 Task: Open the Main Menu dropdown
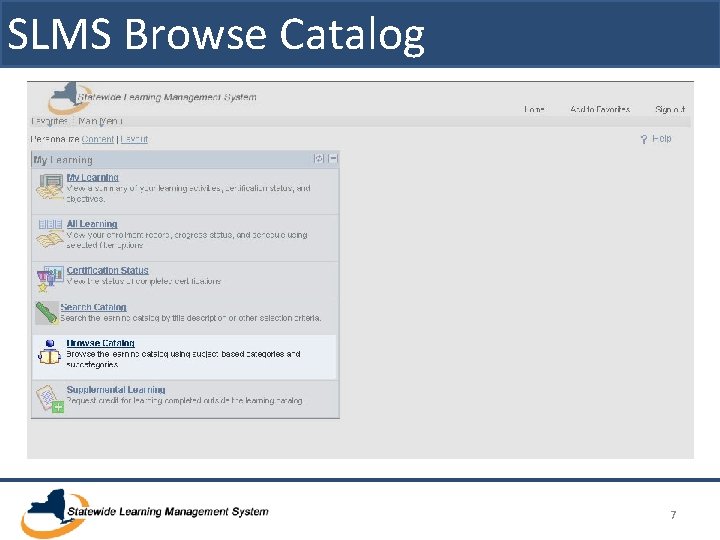tap(100, 121)
